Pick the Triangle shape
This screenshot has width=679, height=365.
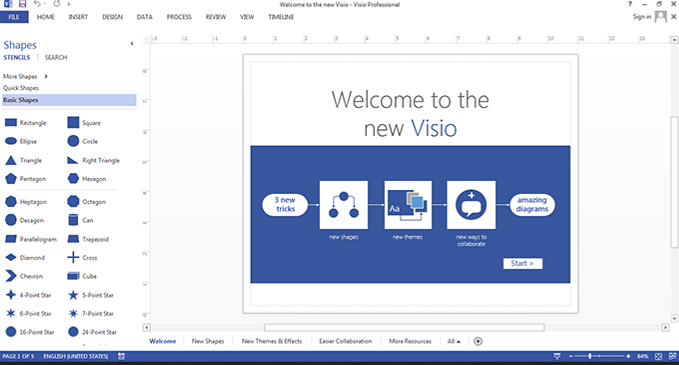[11, 160]
